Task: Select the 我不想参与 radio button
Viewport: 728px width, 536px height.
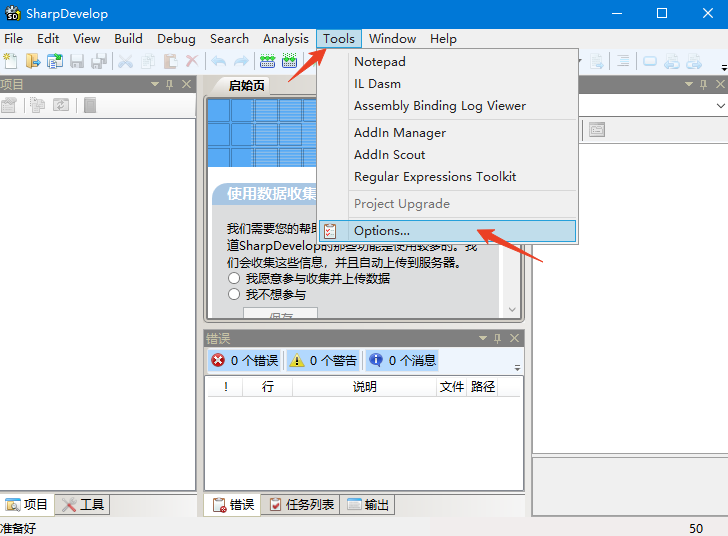Action: (x=234, y=294)
